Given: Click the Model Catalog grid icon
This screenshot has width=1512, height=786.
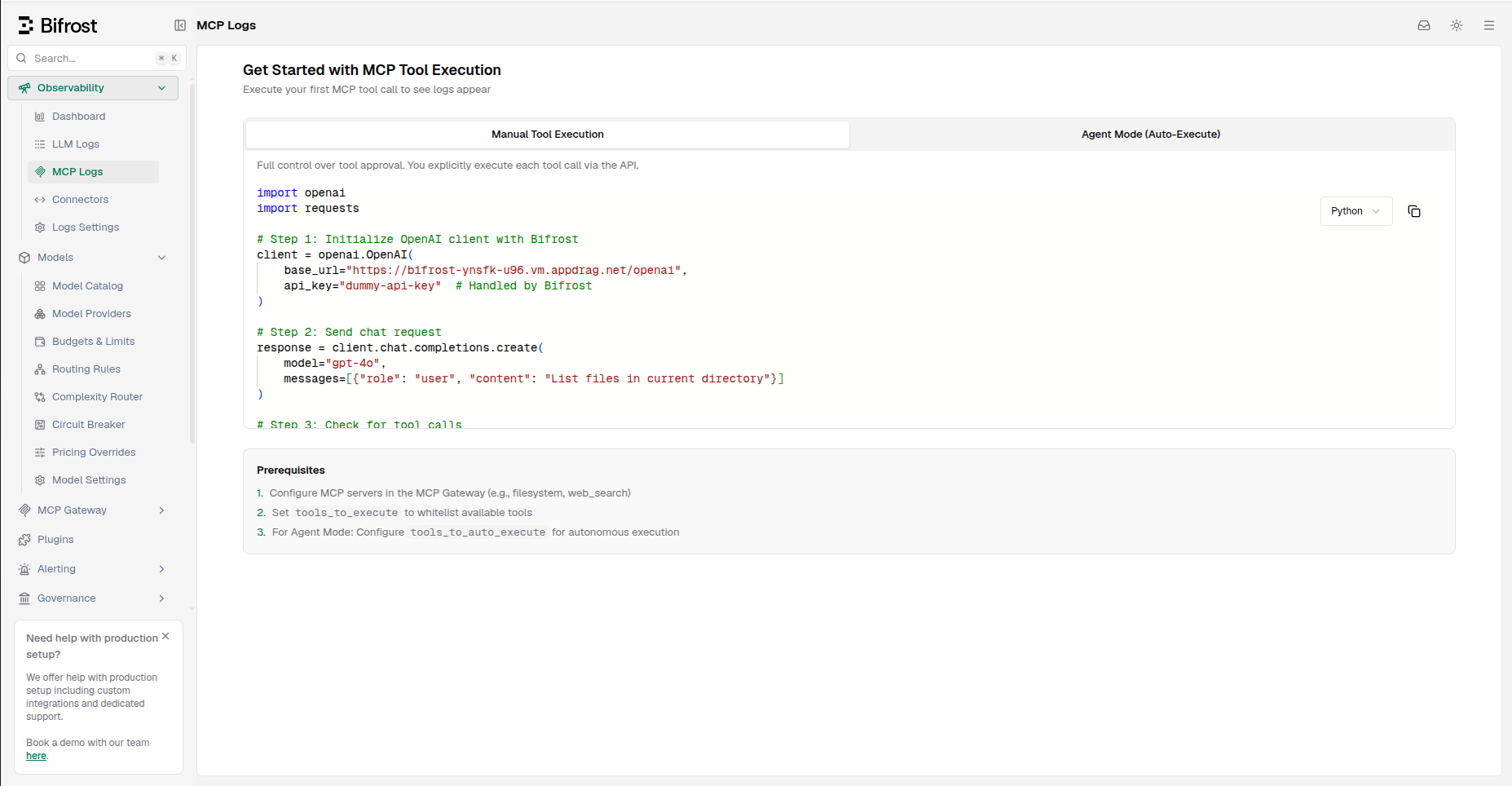Looking at the screenshot, I should (x=40, y=286).
